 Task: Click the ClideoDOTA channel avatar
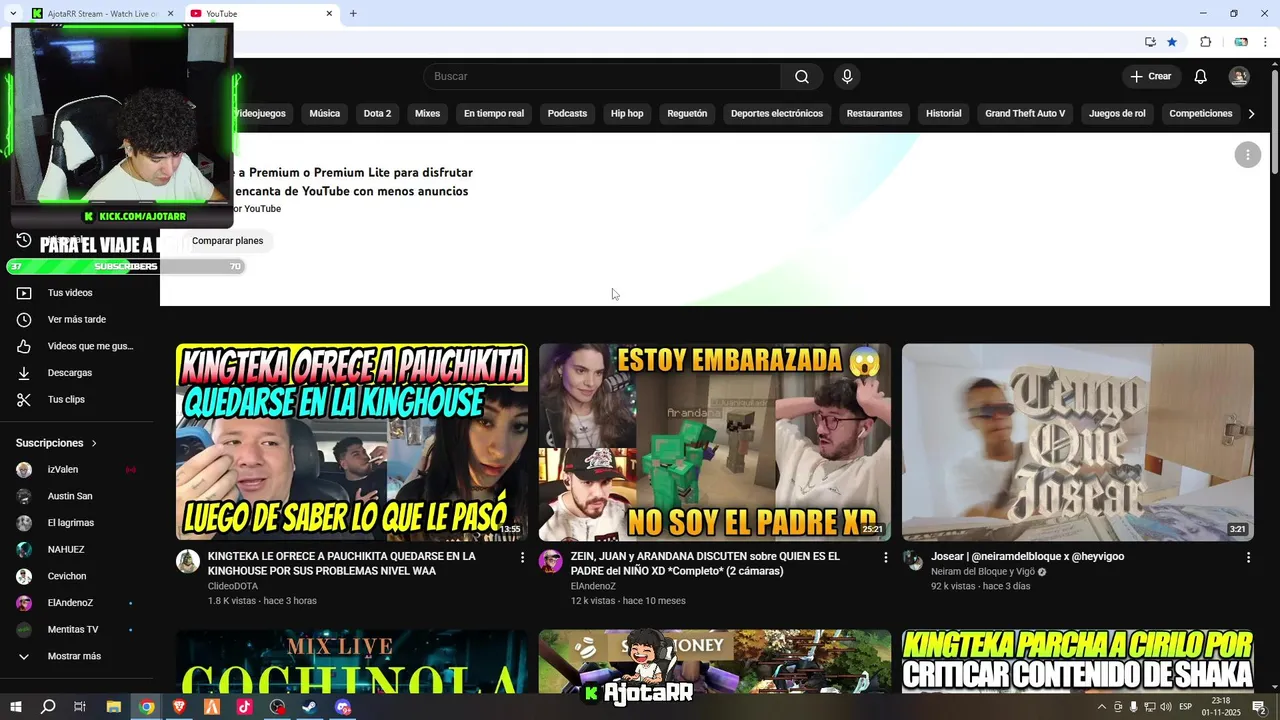tap(188, 561)
